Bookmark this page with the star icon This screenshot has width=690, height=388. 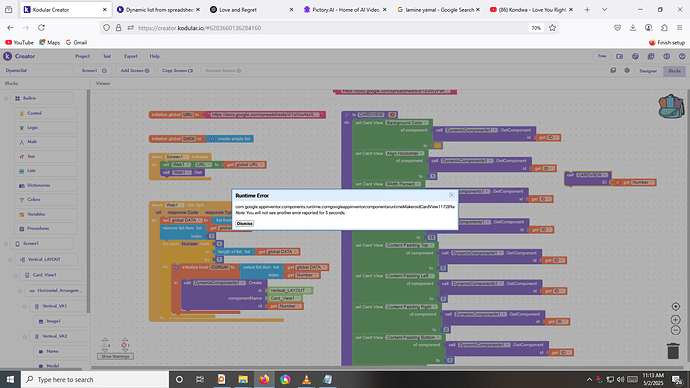pos(552,28)
